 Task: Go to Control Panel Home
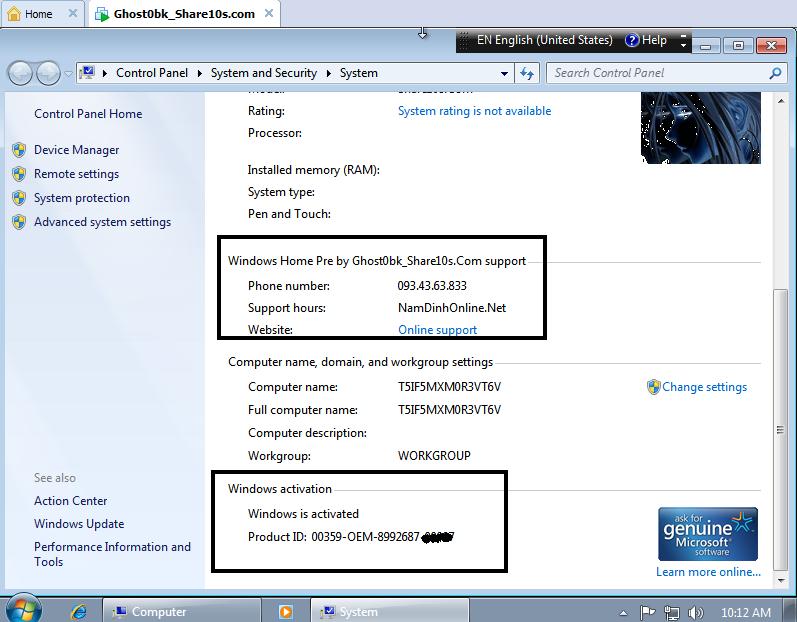click(x=88, y=114)
